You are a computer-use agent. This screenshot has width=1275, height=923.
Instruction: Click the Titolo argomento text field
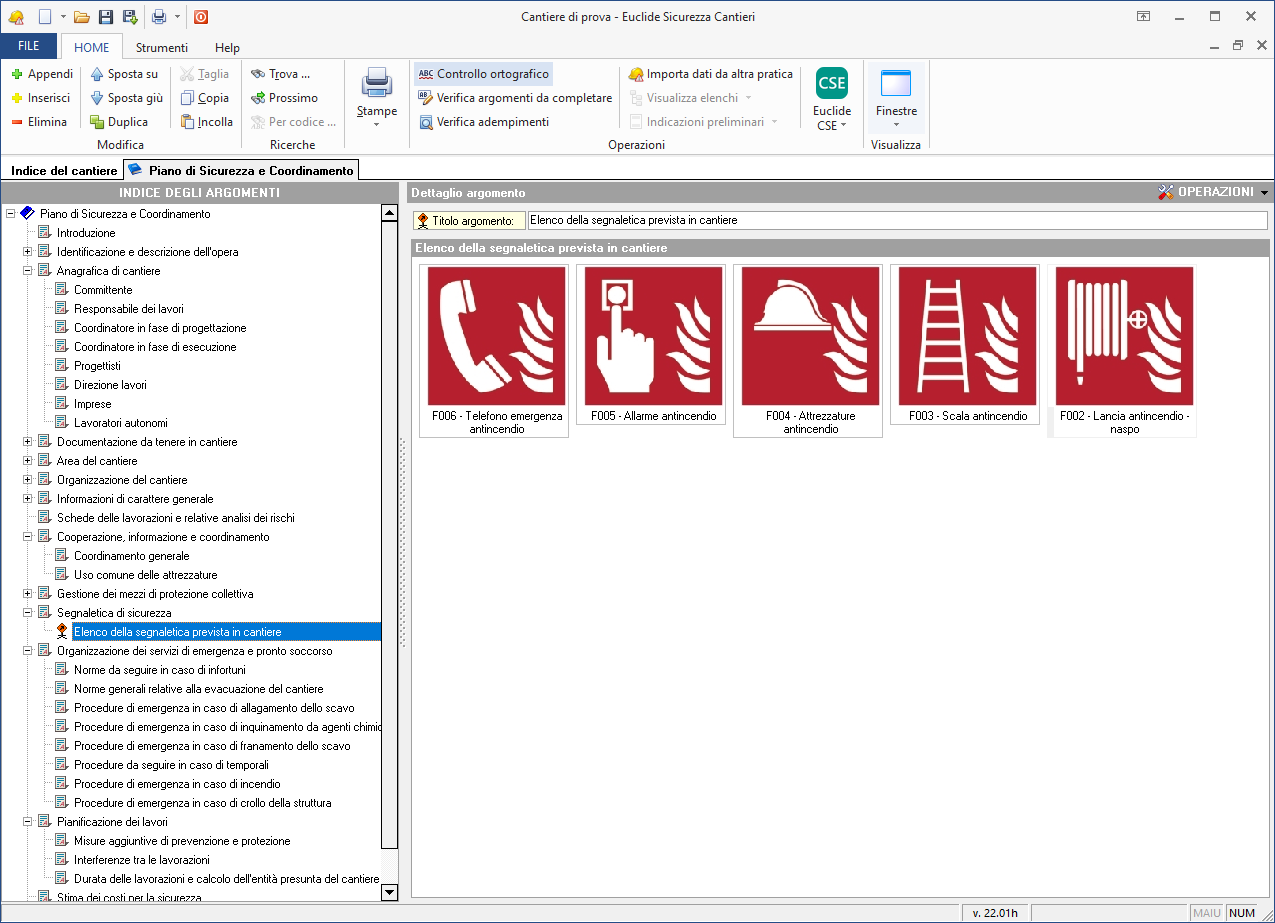(896, 220)
